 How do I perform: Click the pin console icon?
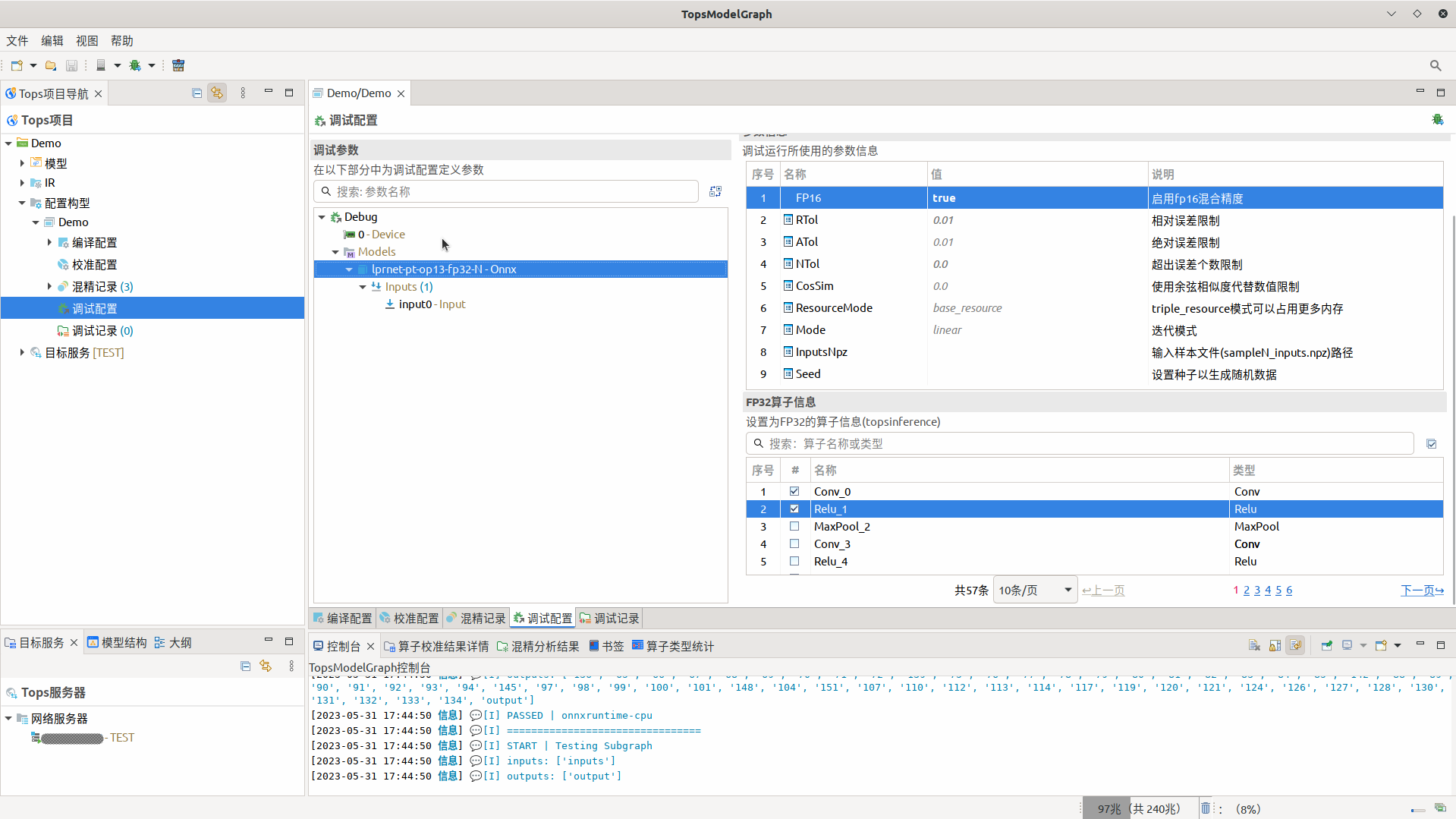pos(1326,645)
